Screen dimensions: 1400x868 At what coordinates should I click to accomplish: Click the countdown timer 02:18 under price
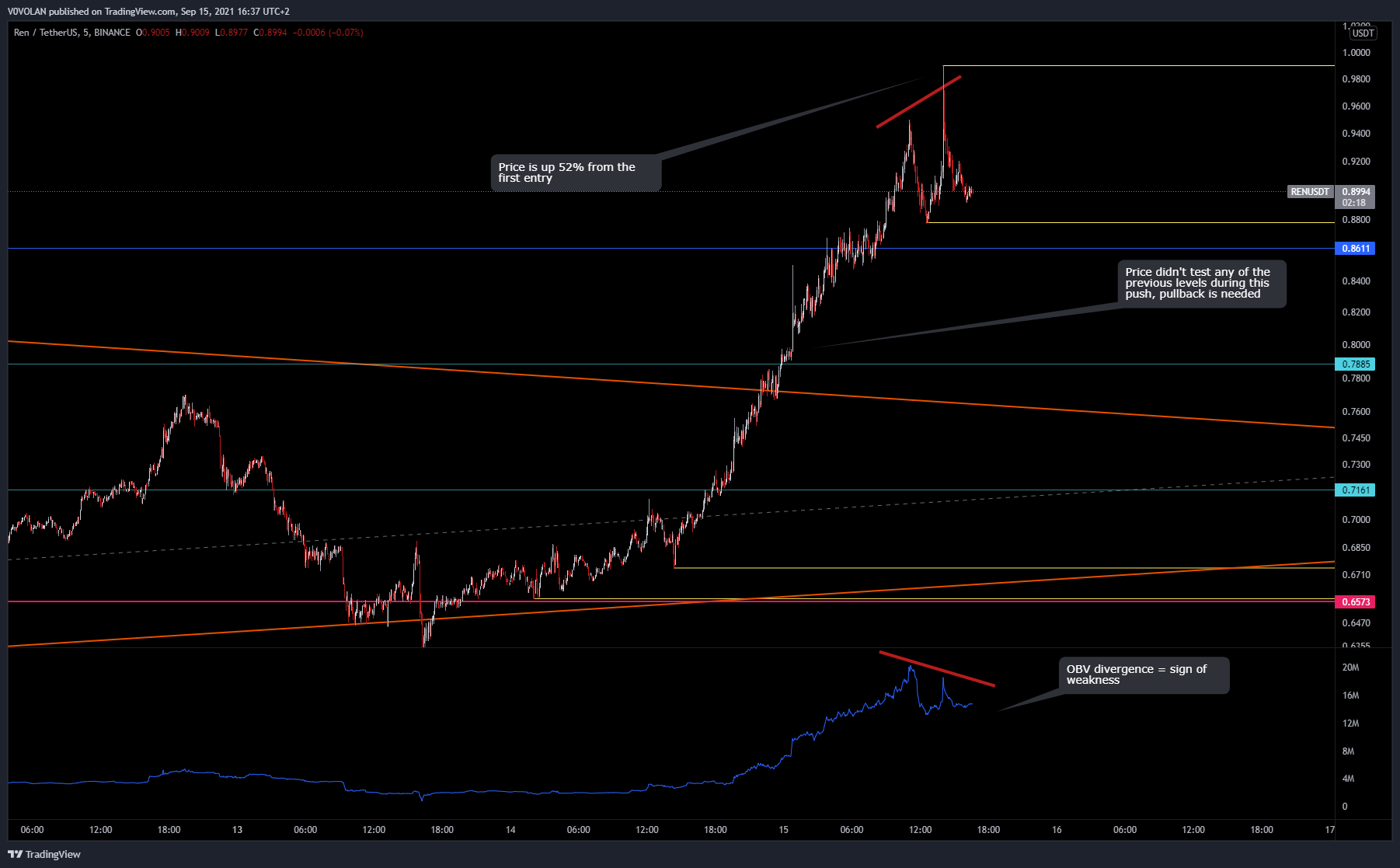pos(1353,203)
